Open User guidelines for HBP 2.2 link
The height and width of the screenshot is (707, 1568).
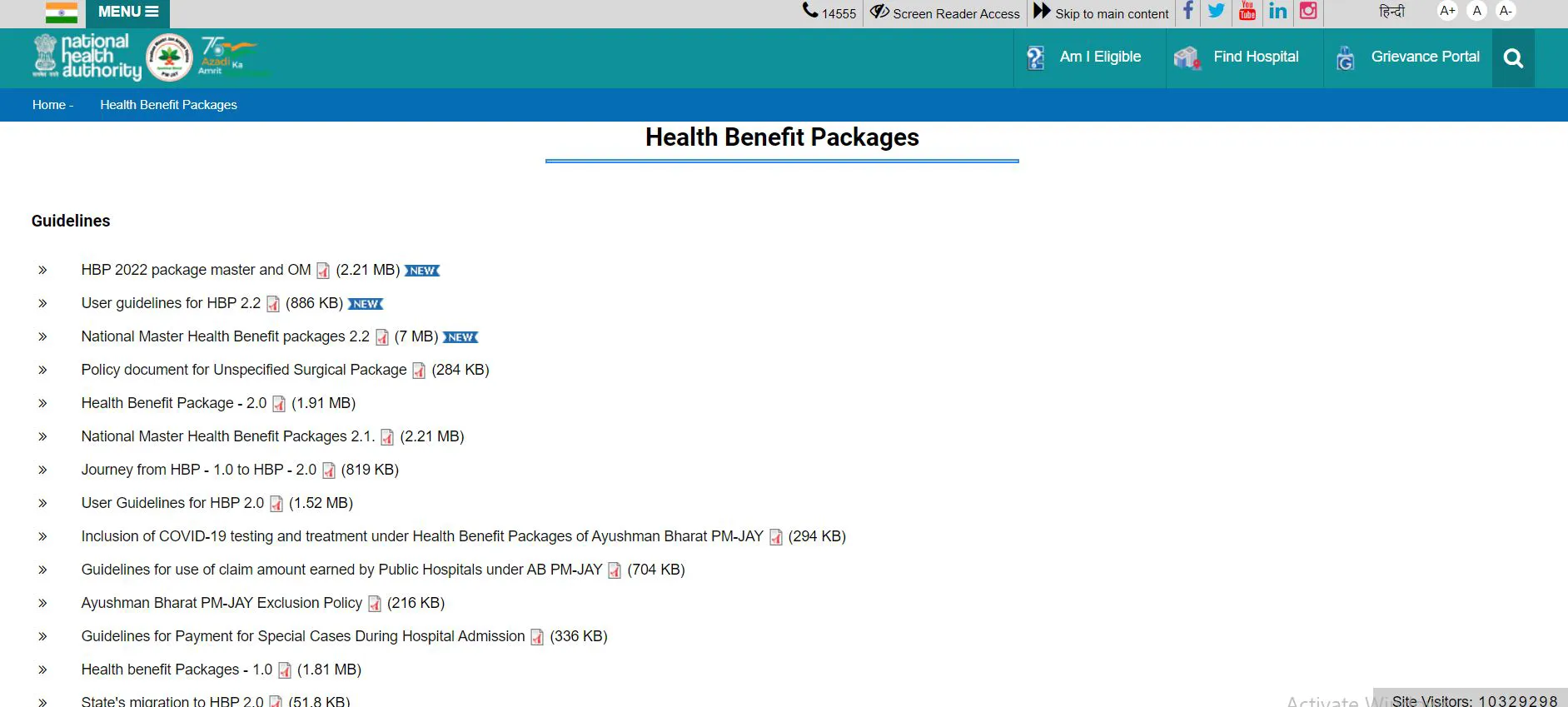click(171, 303)
